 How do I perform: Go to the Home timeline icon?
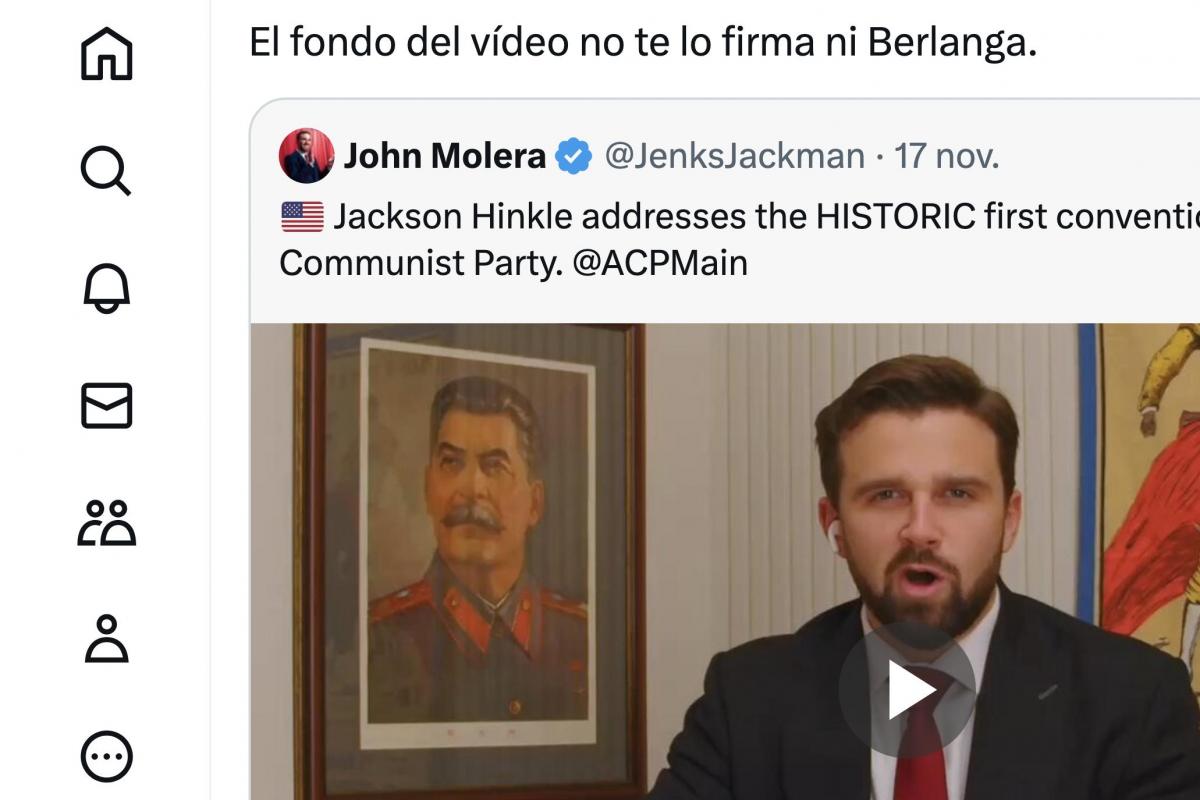coord(106,53)
